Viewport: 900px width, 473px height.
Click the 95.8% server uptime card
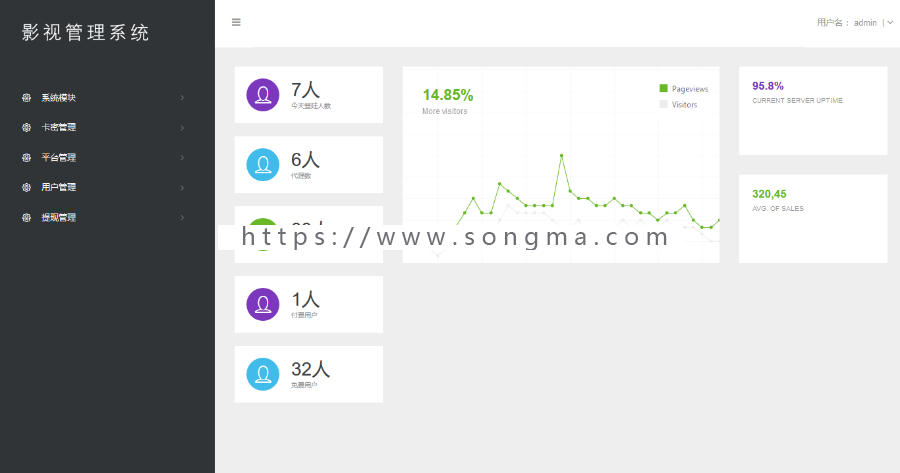pos(812,110)
